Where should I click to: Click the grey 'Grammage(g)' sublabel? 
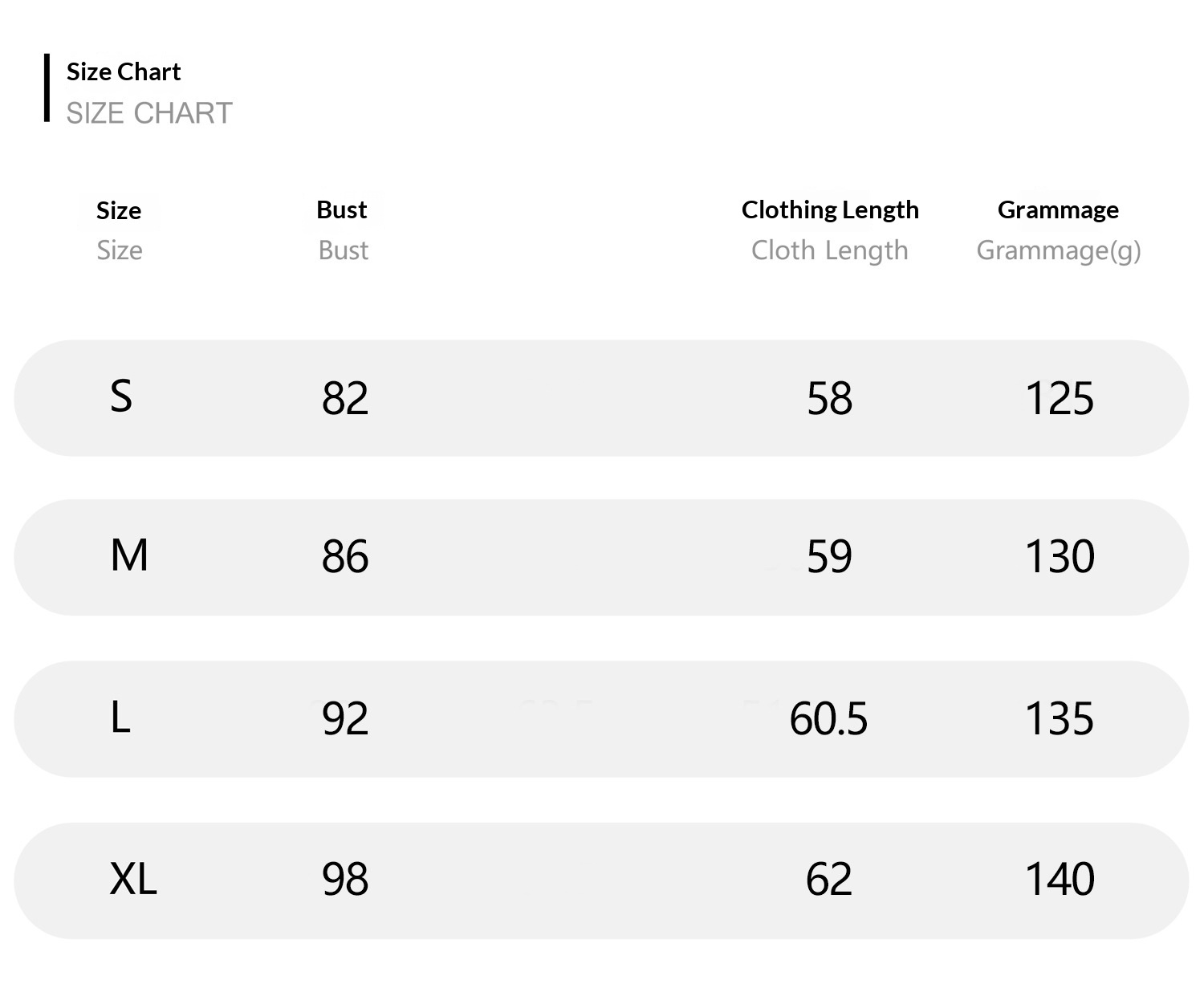point(1059,250)
